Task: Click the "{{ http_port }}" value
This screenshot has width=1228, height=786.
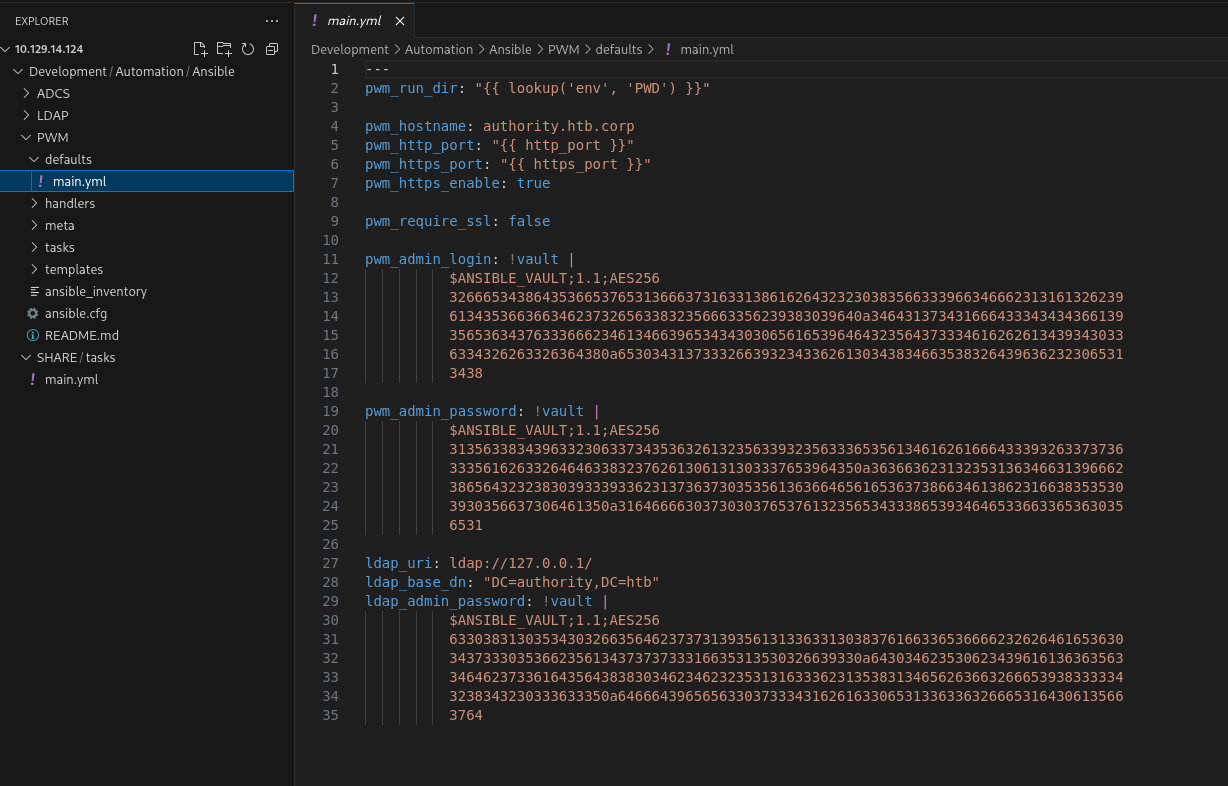Action: (563, 145)
